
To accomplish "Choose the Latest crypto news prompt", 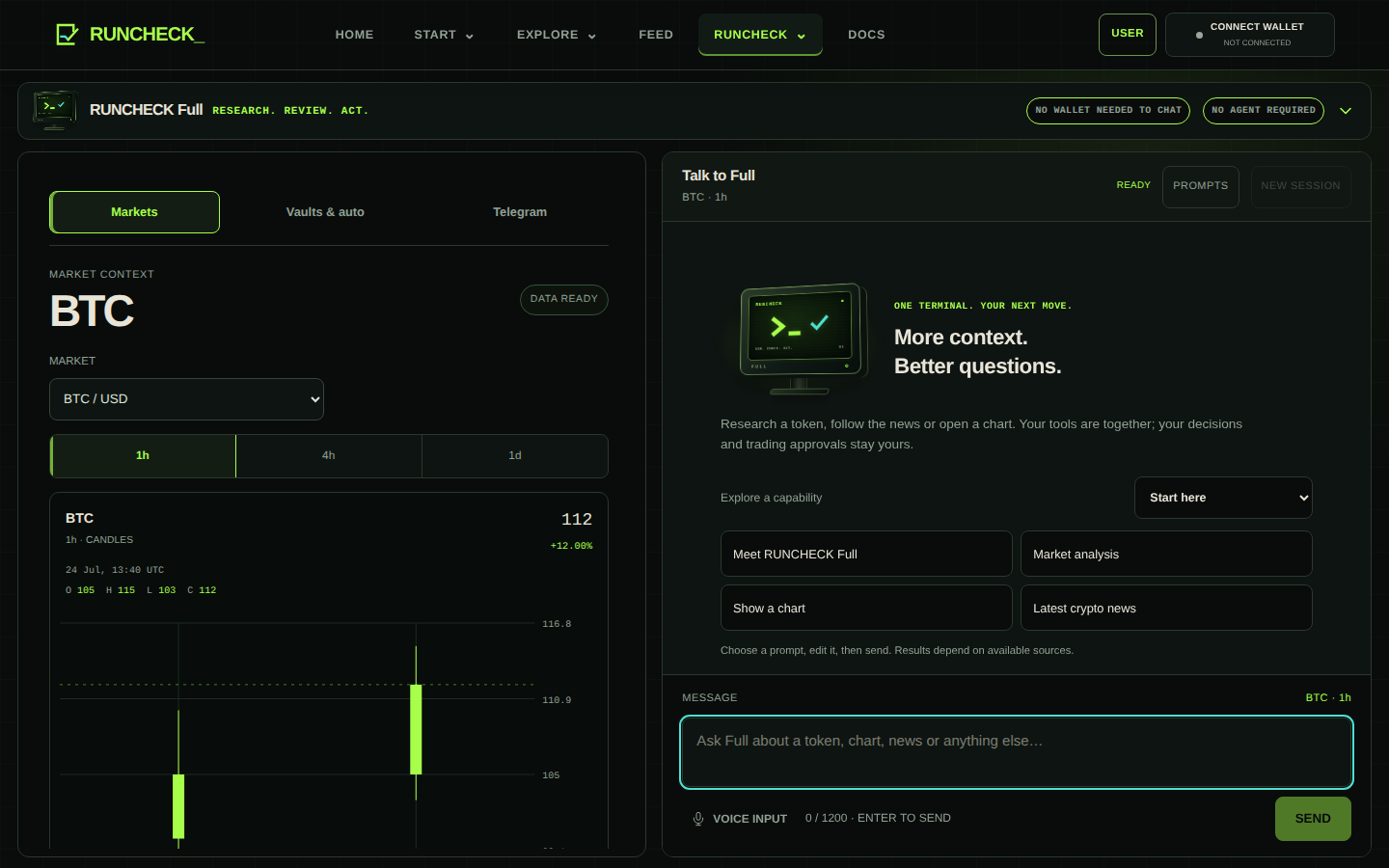I will (1166, 608).
